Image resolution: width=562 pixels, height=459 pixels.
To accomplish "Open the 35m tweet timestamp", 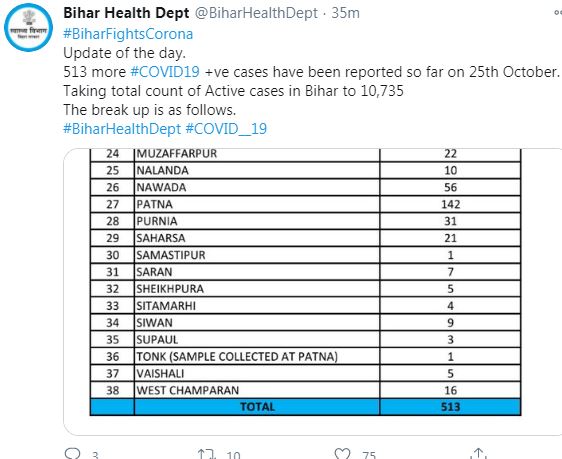I will coord(346,13).
